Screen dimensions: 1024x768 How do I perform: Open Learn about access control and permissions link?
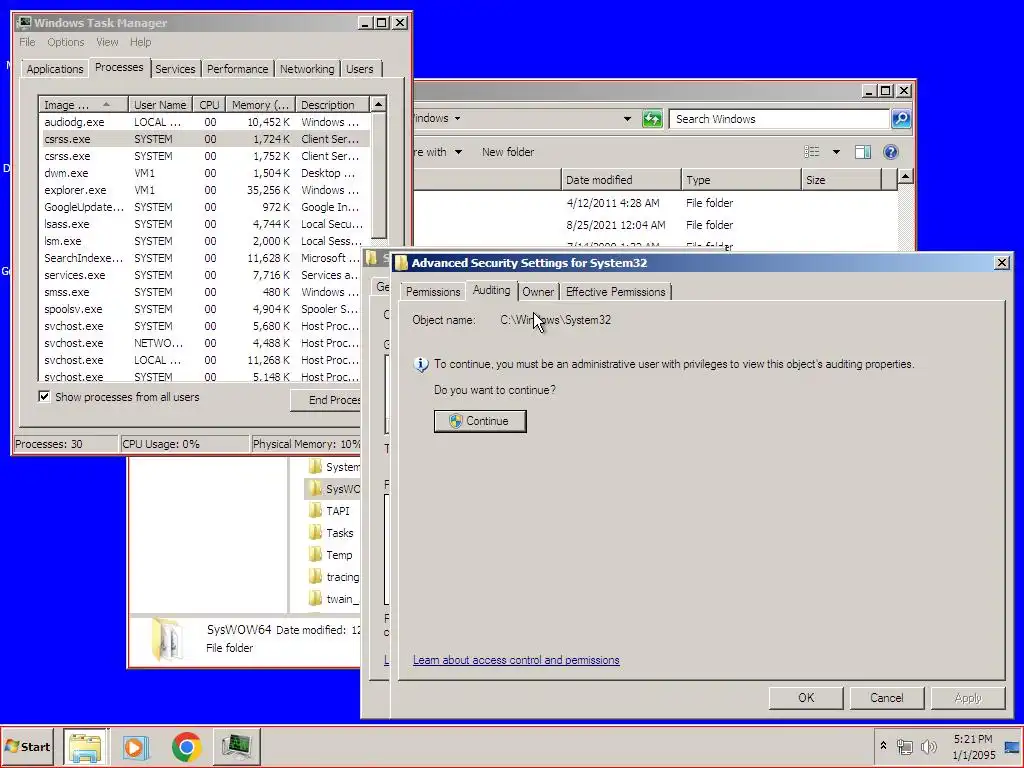[516, 660]
